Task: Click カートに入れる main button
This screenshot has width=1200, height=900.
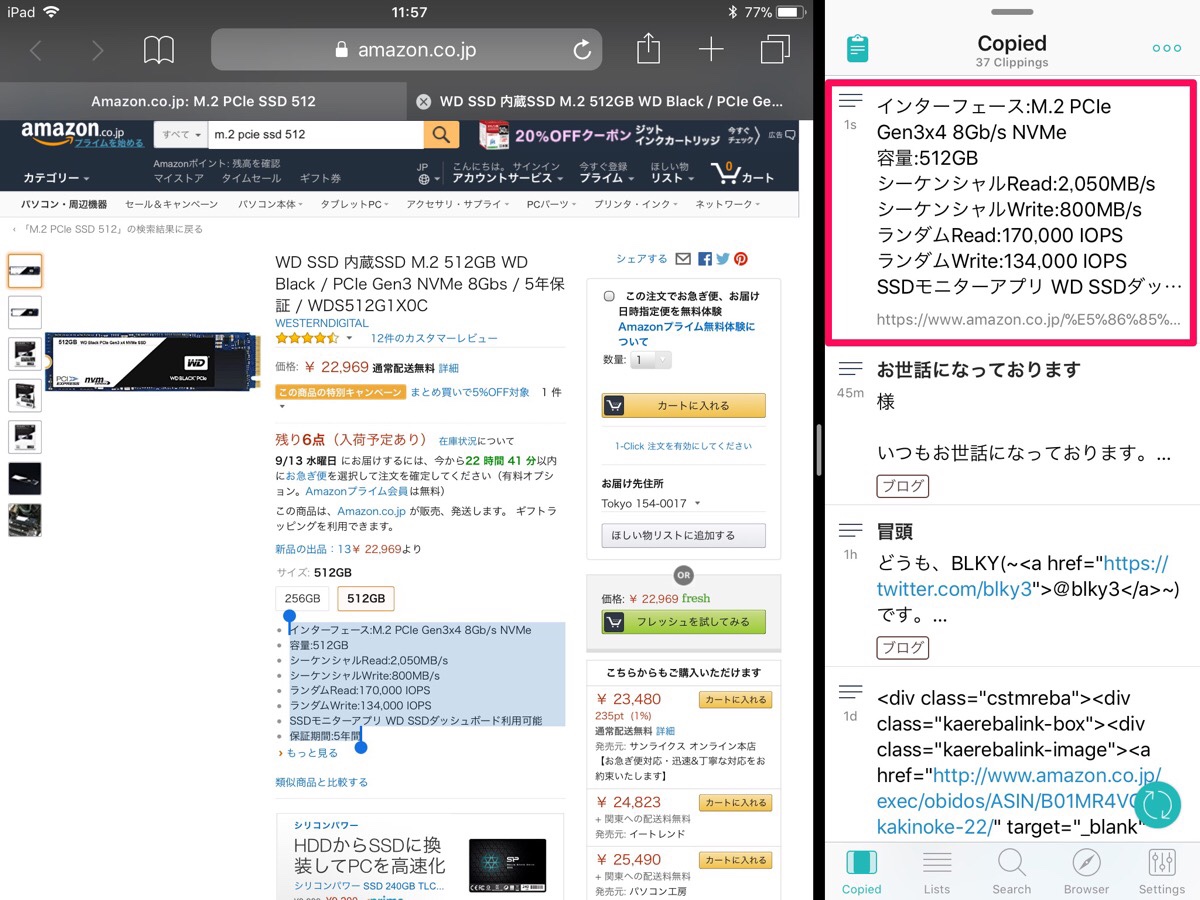Action: (683, 406)
